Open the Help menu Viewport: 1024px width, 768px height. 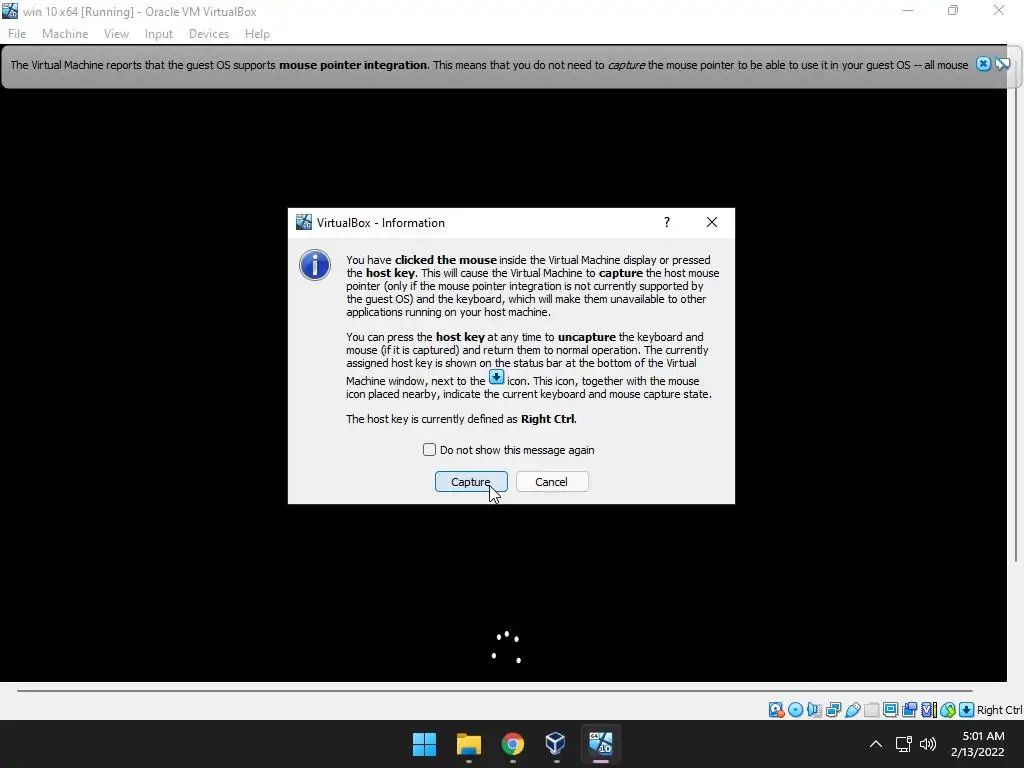point(257,34)
